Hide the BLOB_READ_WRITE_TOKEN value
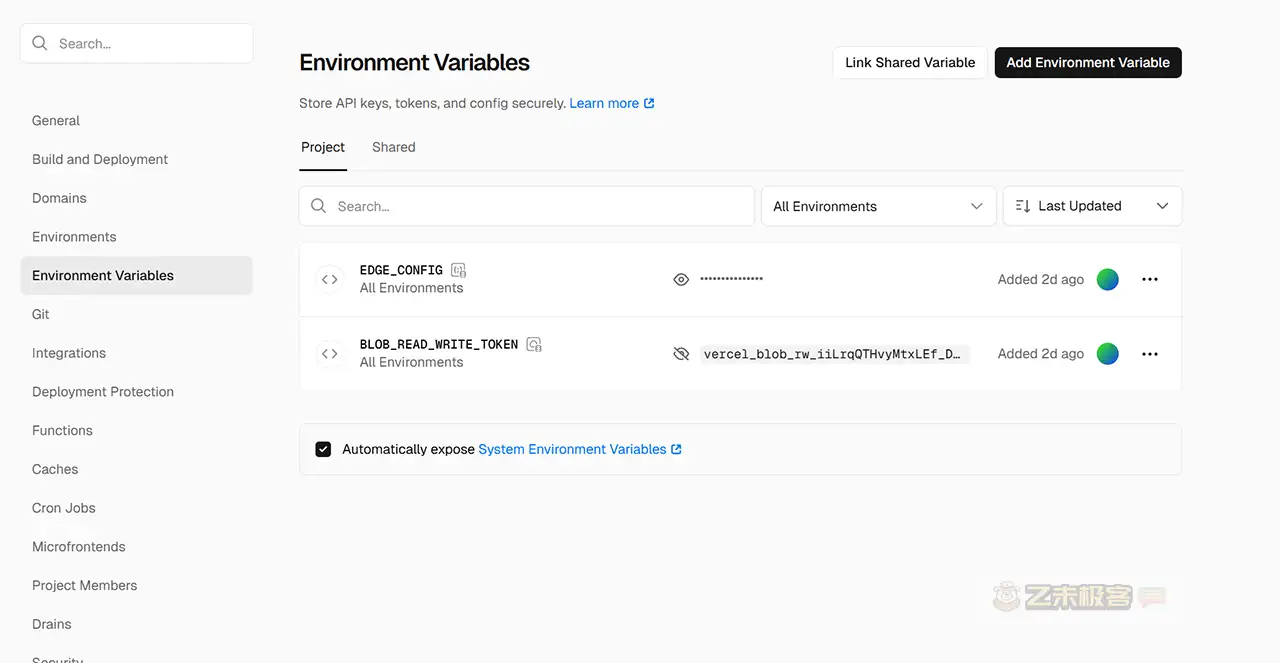Viewport: 1280px width, 663px height. pos(681,354)
